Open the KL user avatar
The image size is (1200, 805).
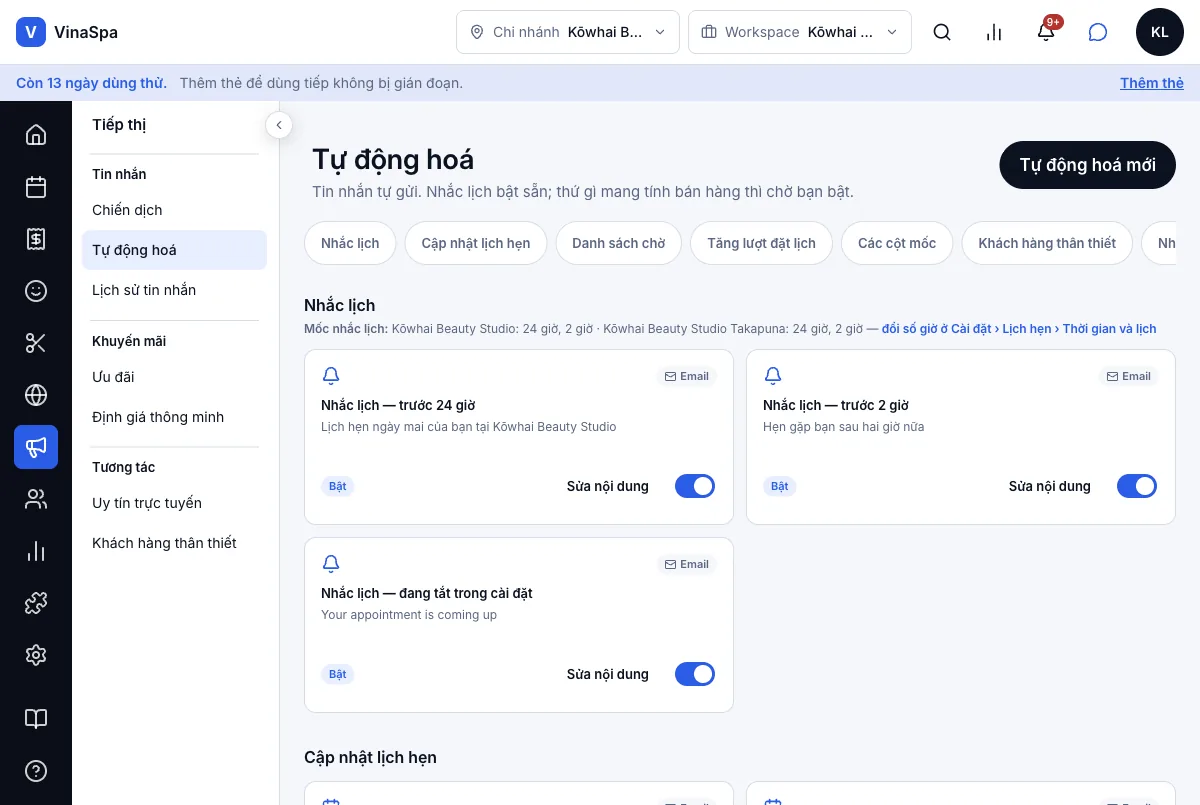(1160, 32)
